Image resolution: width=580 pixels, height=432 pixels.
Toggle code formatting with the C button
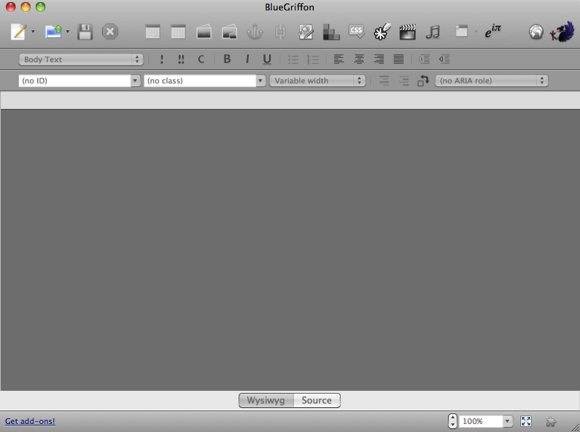click(x=201, y=59)
